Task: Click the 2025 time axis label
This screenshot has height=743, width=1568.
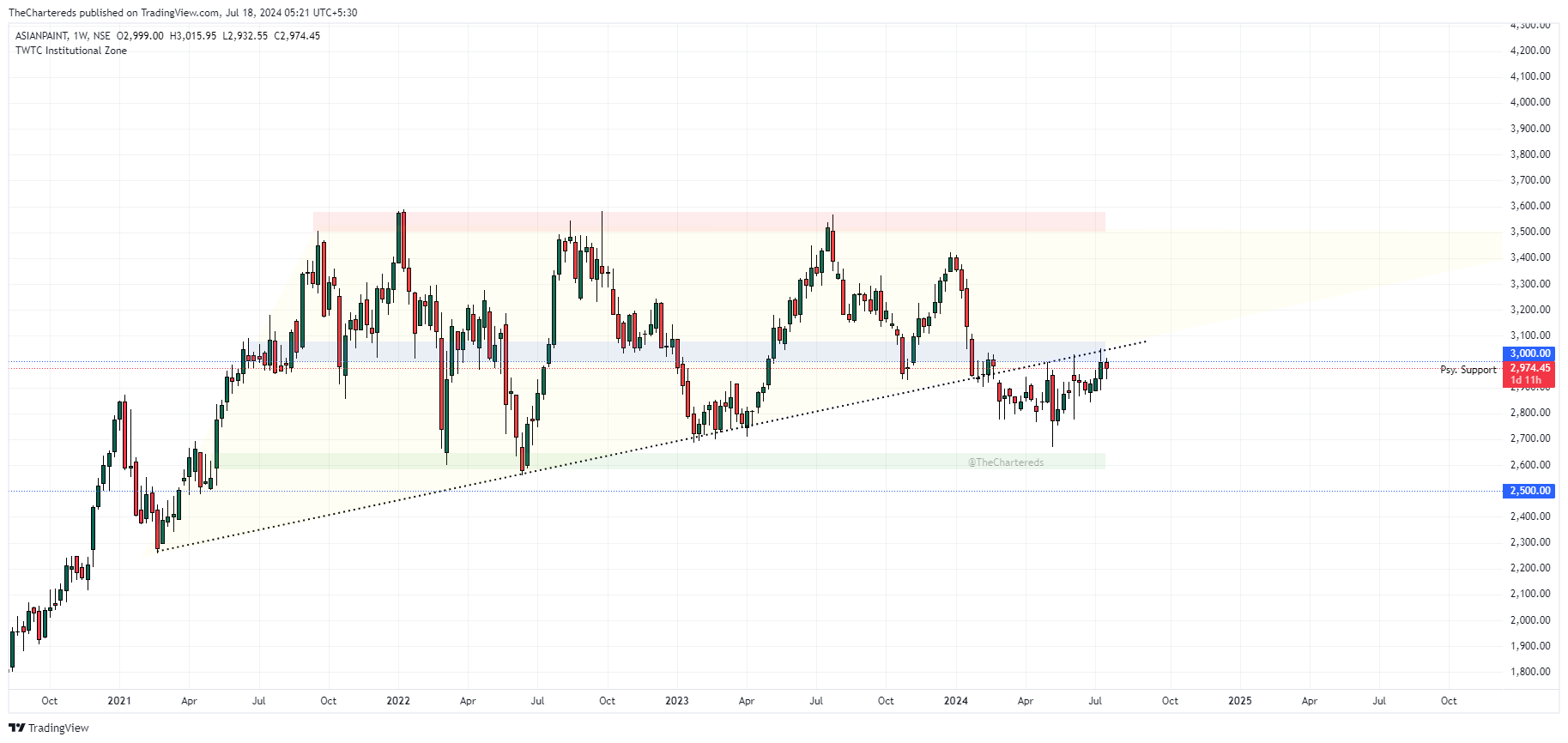Action: pos(1240,701)
